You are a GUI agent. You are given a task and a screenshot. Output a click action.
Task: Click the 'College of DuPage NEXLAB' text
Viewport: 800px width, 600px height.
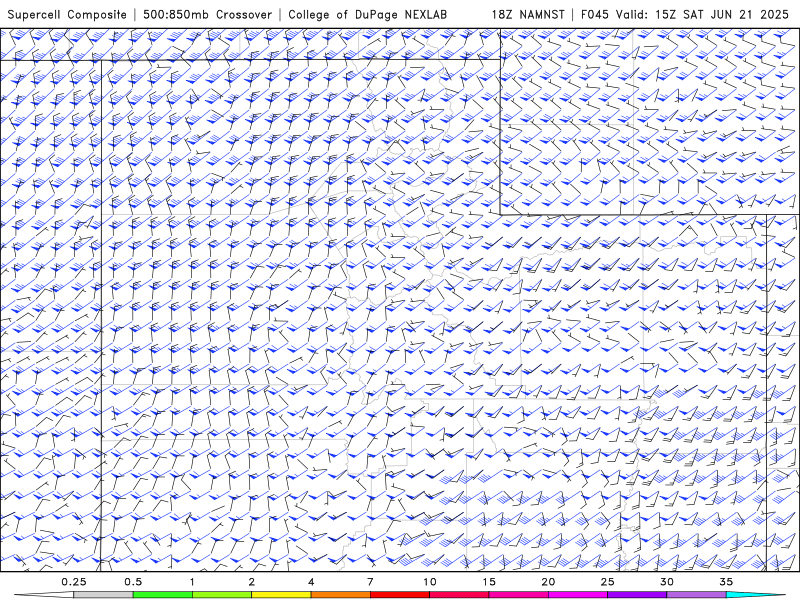[x=367, y=15]
